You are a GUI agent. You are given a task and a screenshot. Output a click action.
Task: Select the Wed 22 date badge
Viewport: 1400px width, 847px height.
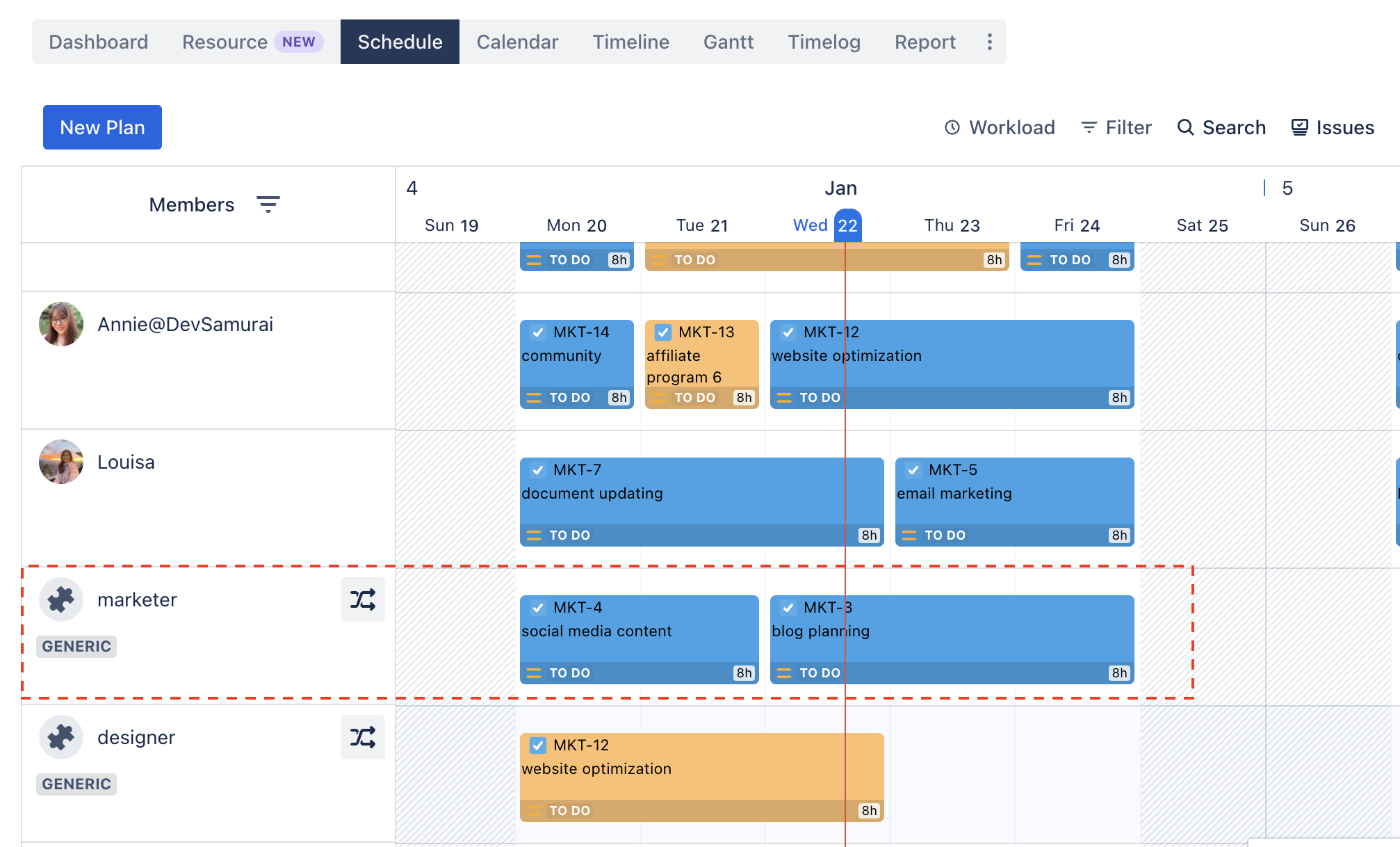pos(847,225)
